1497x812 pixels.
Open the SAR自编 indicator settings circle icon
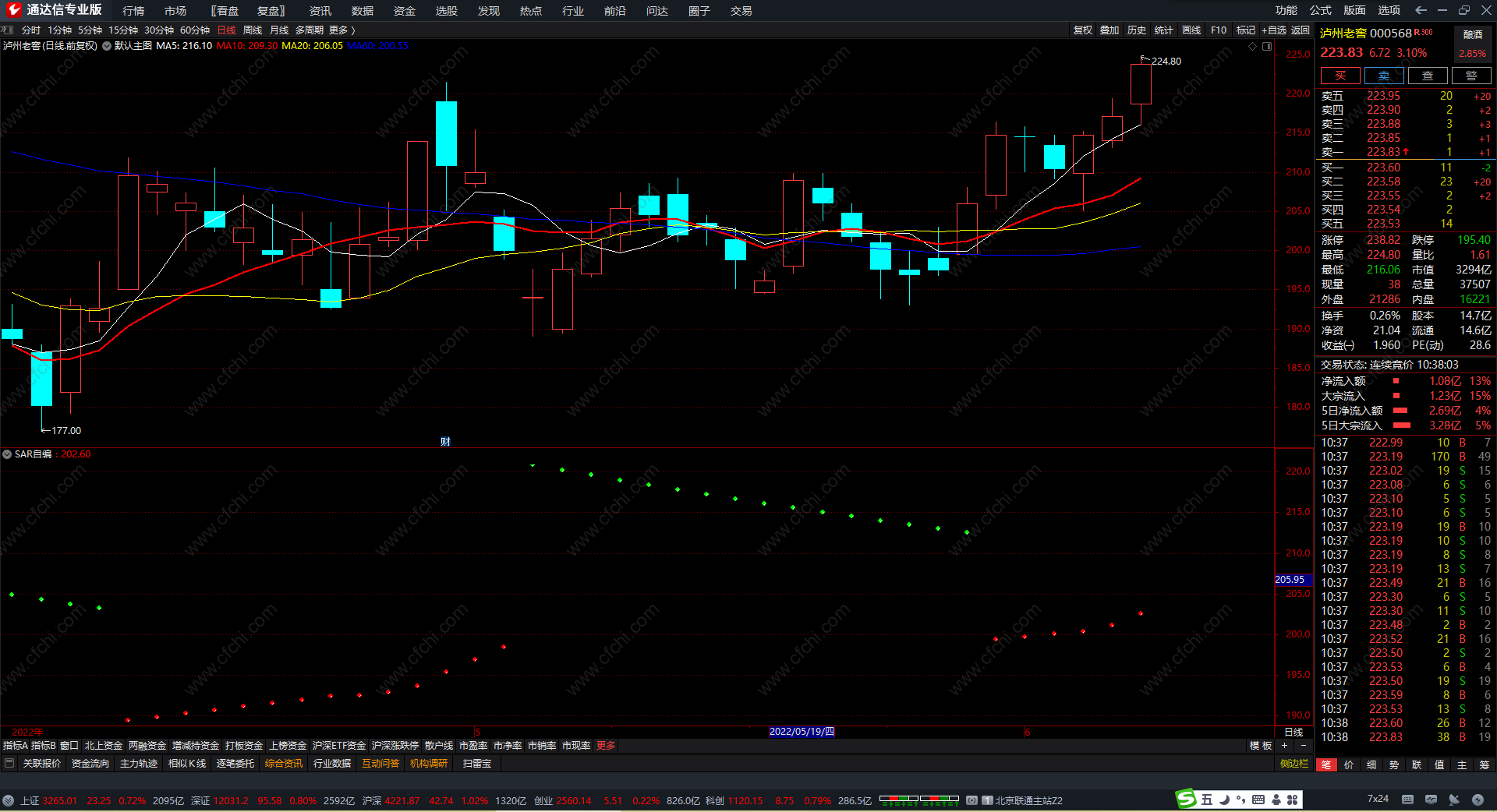click(7, 454)
